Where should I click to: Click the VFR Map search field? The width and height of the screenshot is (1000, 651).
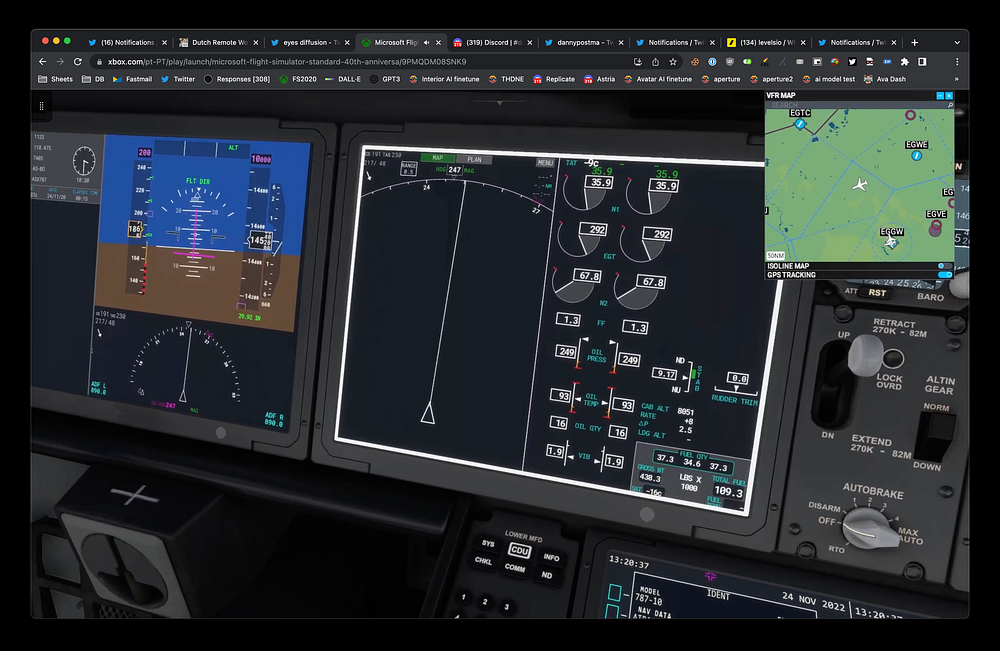click(x=855, y=105)
